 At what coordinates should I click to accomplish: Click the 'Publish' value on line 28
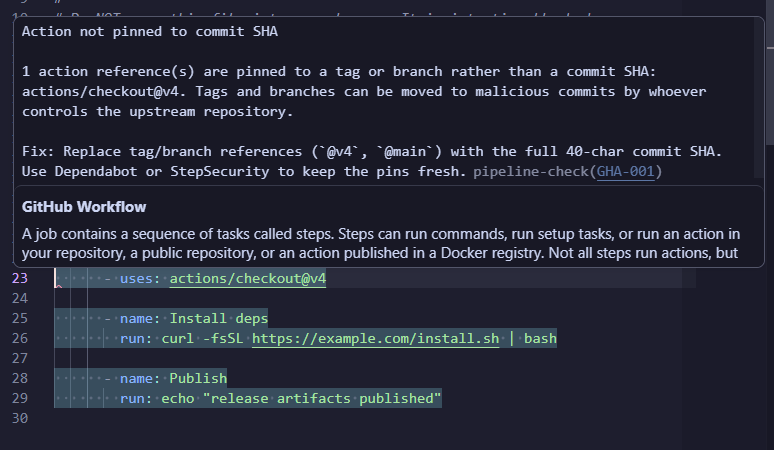point(198,378)
